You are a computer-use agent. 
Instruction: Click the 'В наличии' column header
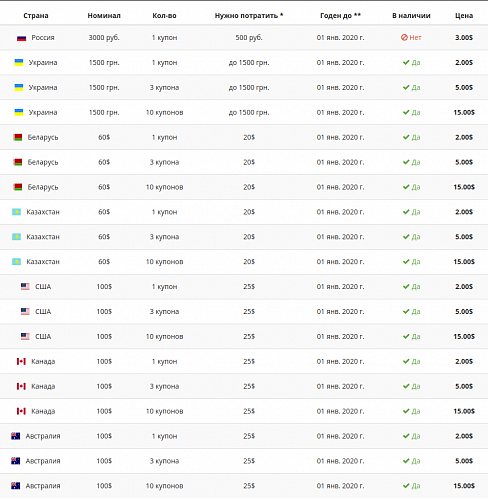(x=411, y=16)
